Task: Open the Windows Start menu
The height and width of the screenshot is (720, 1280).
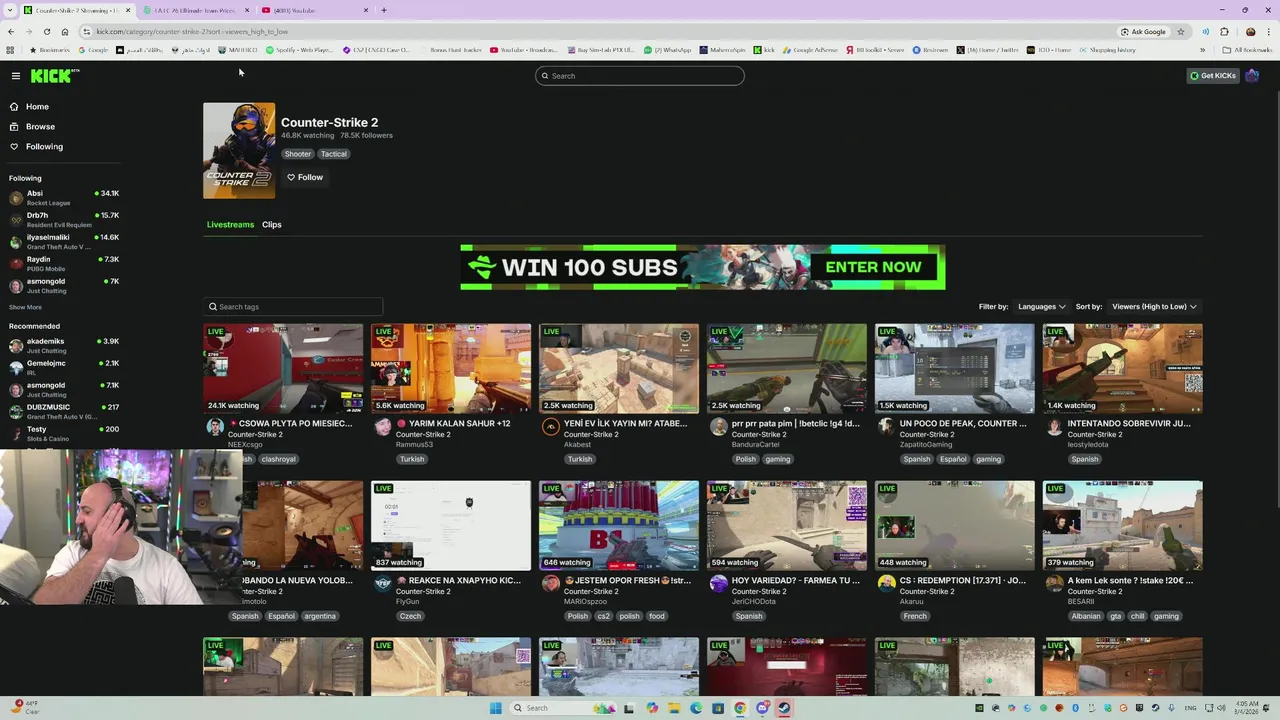Action: [x=495, y=708]
